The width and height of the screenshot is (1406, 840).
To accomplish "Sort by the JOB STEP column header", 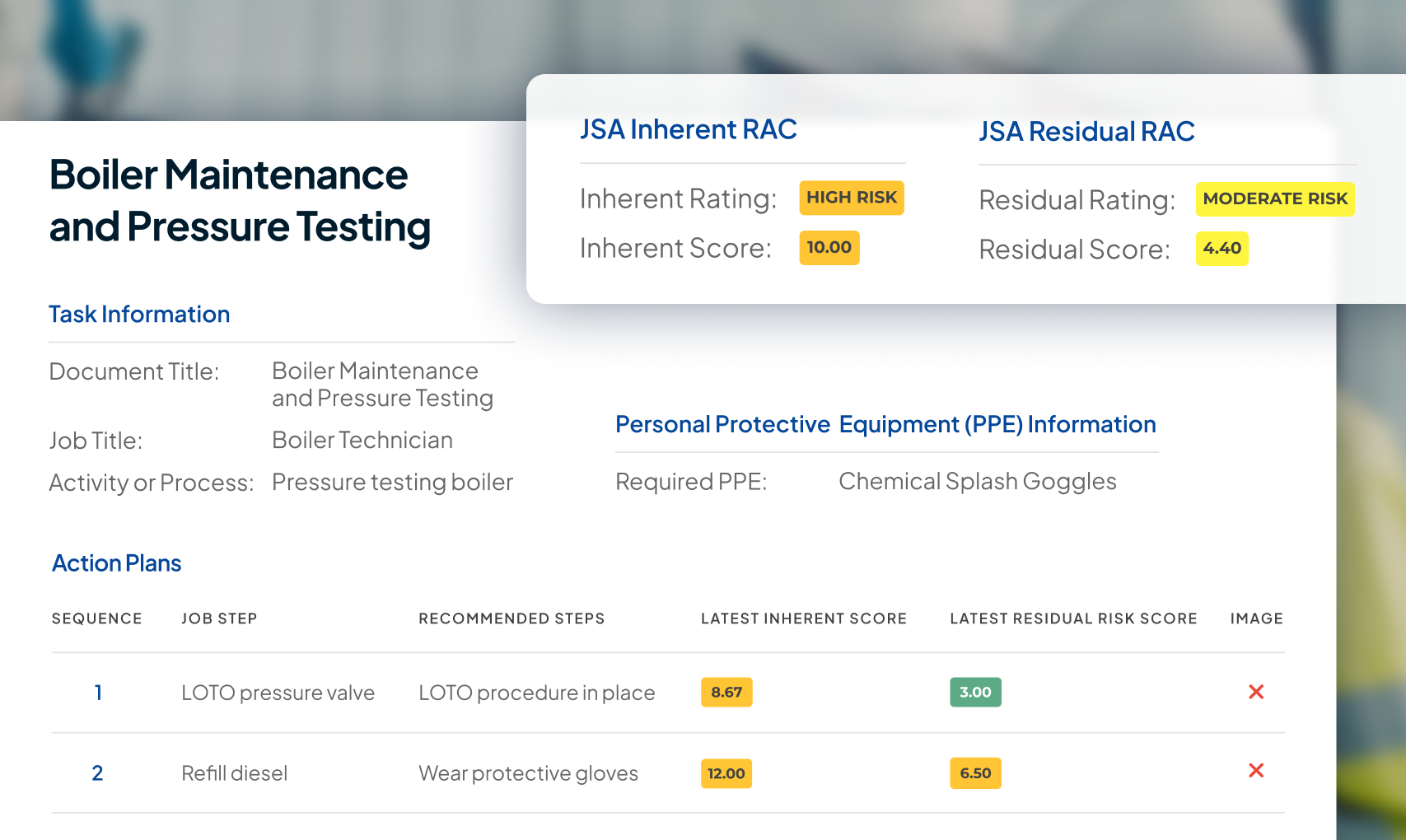I will click(219, 618).
